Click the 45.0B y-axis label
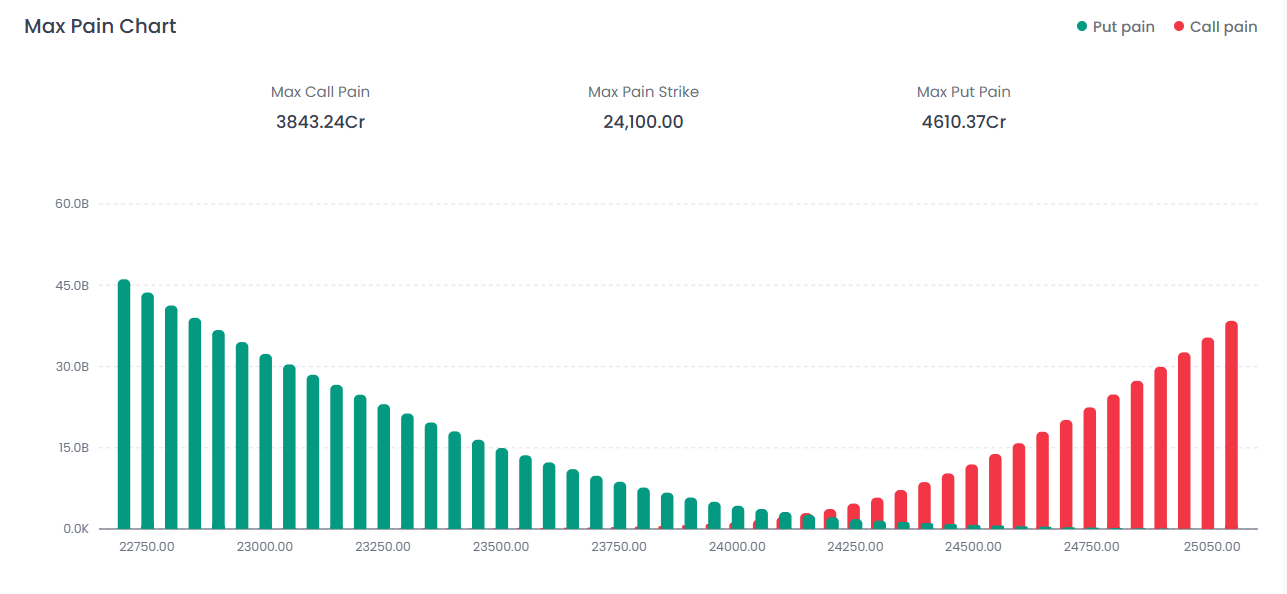Image resolution: width=1287 pixels, height=594 pixels. 72,286
